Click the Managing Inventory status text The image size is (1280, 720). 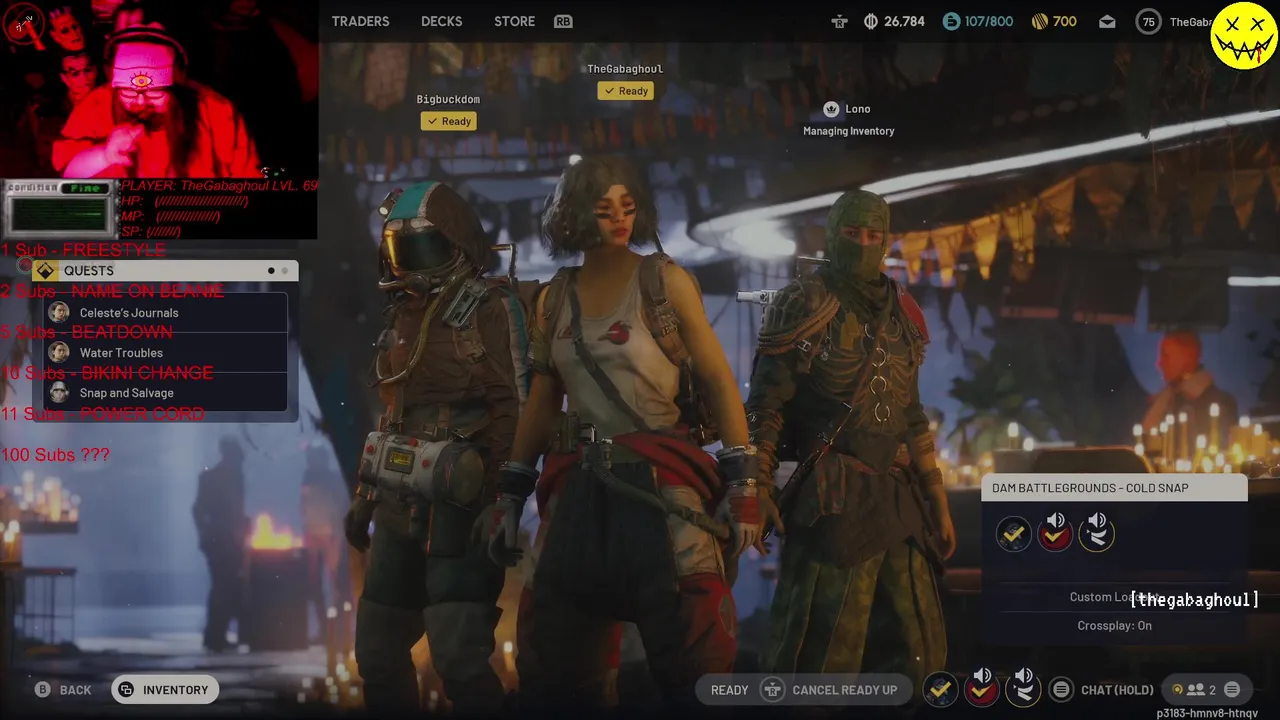(848, 131)
